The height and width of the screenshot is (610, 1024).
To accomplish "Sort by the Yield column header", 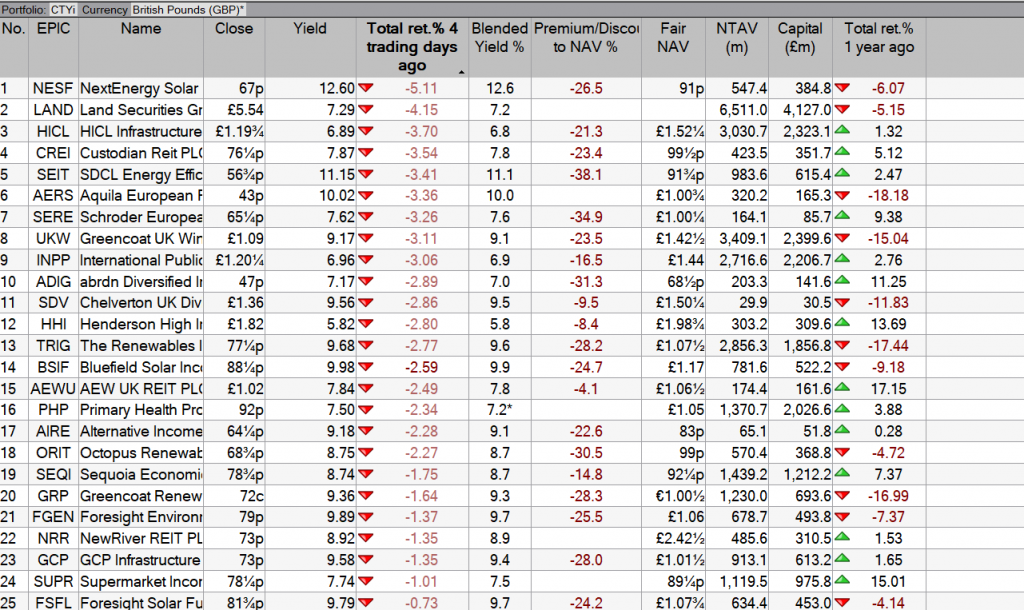I will (x=310, y=47).
